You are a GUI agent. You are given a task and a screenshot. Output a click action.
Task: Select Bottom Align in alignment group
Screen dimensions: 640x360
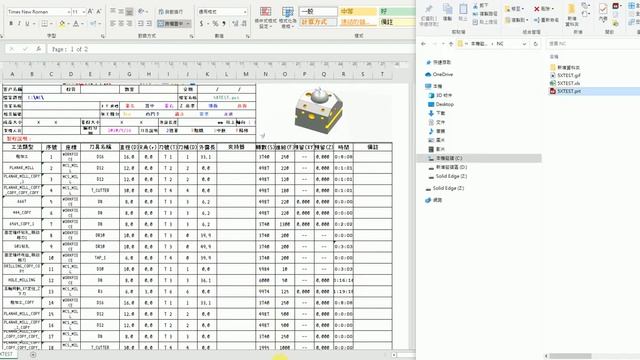(129, 12)
